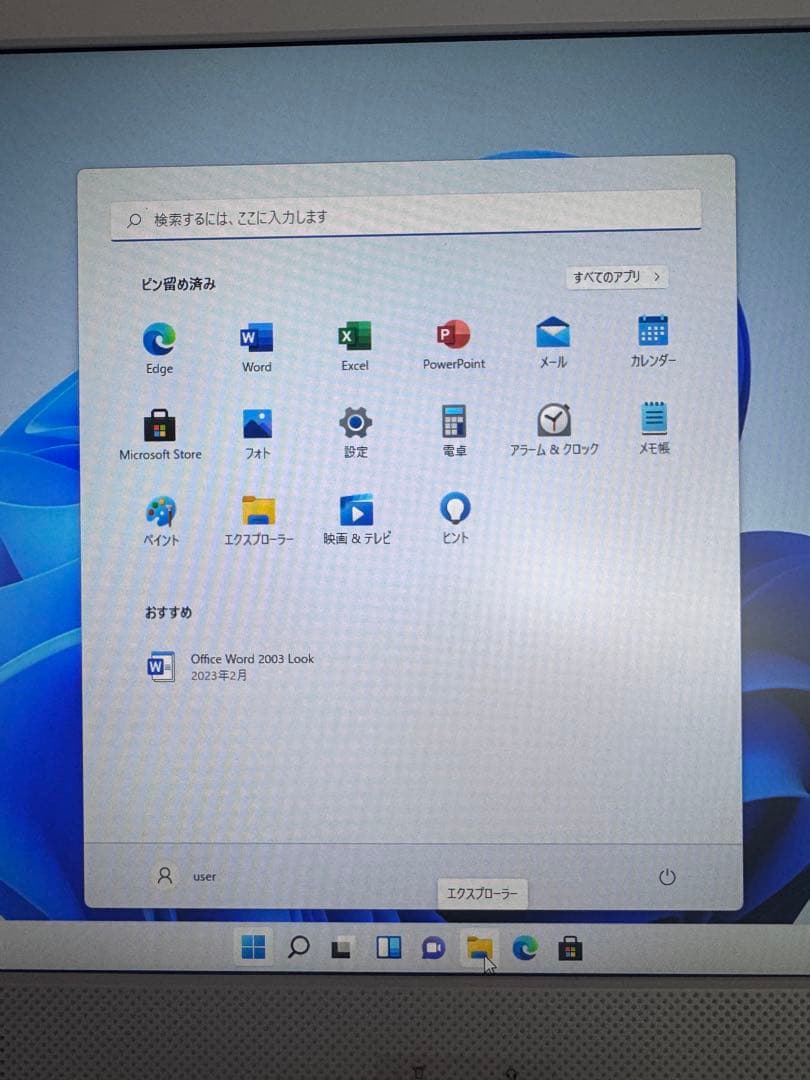Open the 設定 (Settings) app

pyautogui.click(x=355, y=425)
